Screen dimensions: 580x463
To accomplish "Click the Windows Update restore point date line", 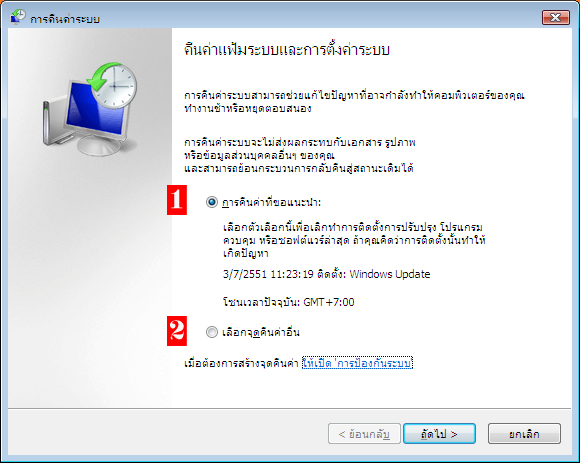I will tap(327, 274).
